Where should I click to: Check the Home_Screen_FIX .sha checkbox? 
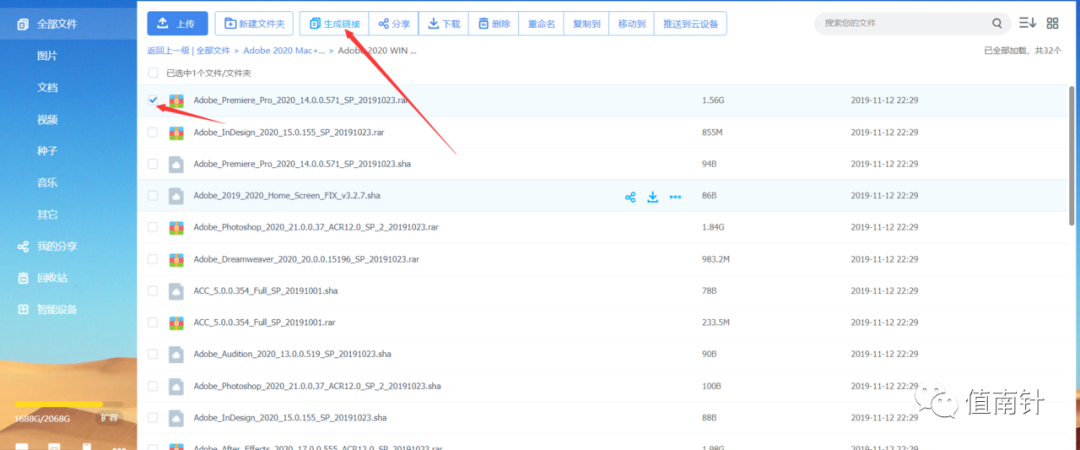pos(153,196)
